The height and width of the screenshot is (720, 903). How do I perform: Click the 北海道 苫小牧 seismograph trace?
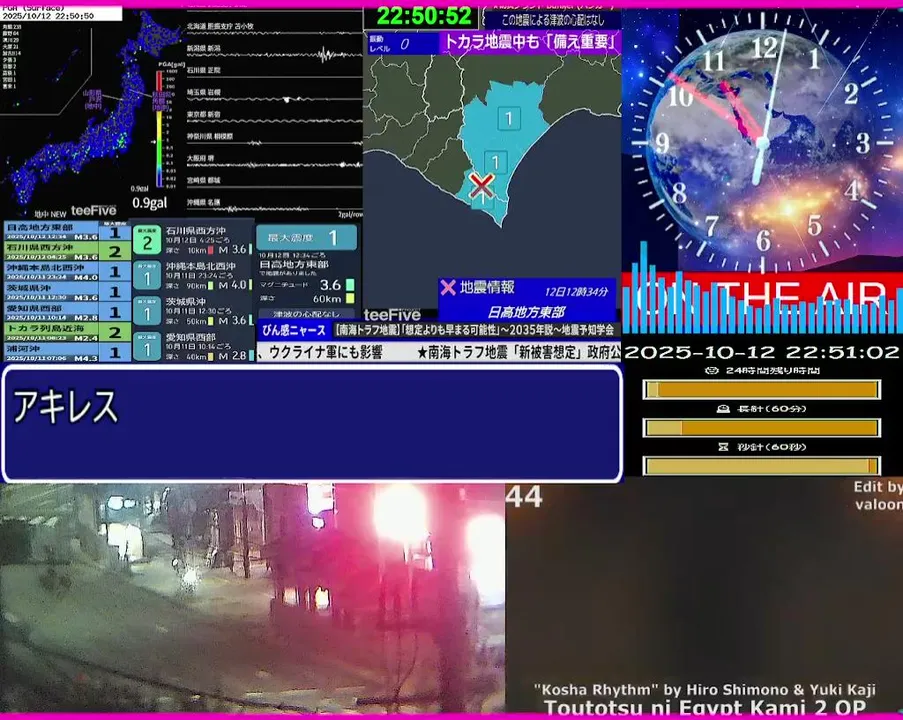275,31
